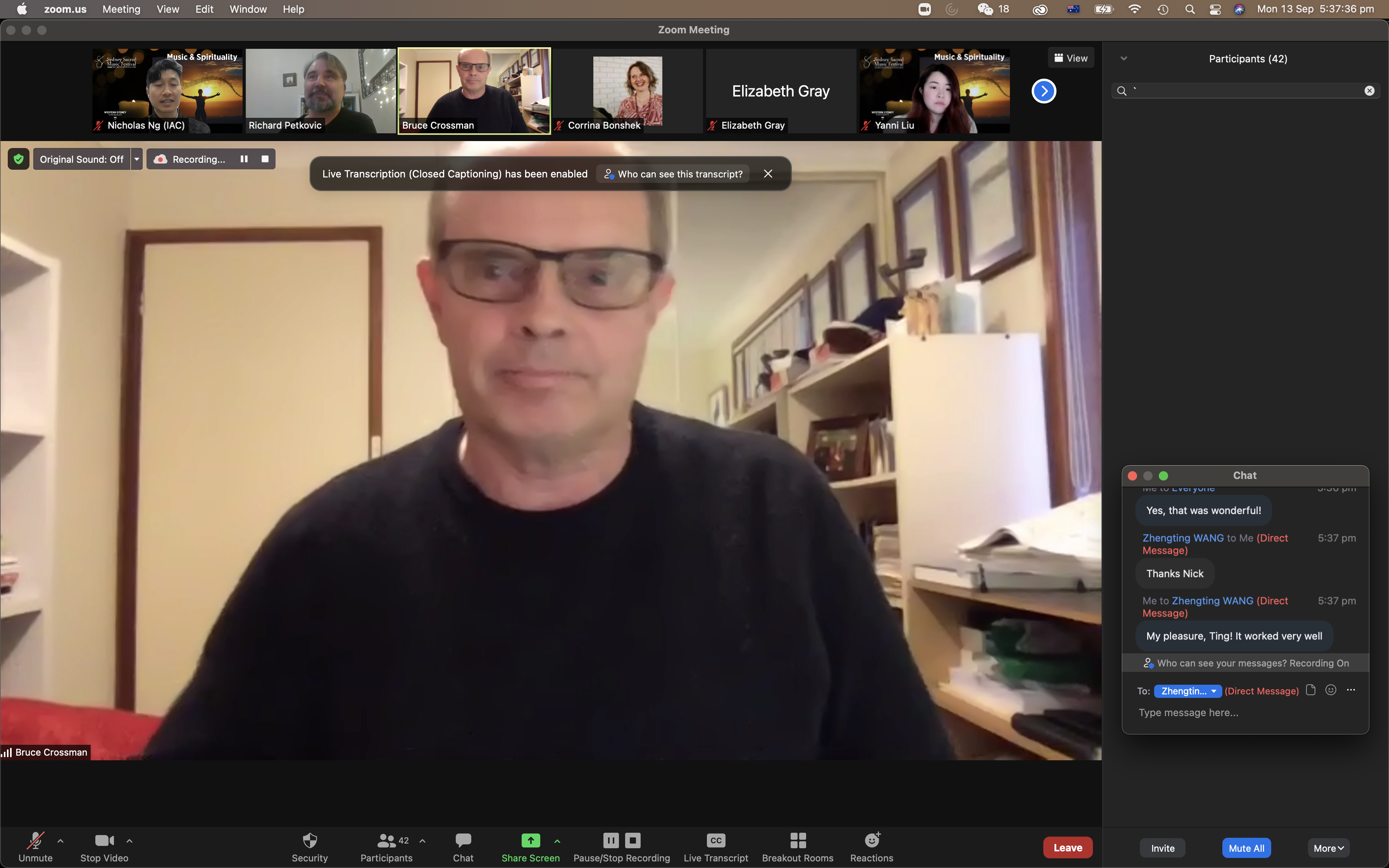The image size is (1389, 868).
Task: Click the Live Transcript CC icon
Action: pyautogui.click(x=716, y=840)
